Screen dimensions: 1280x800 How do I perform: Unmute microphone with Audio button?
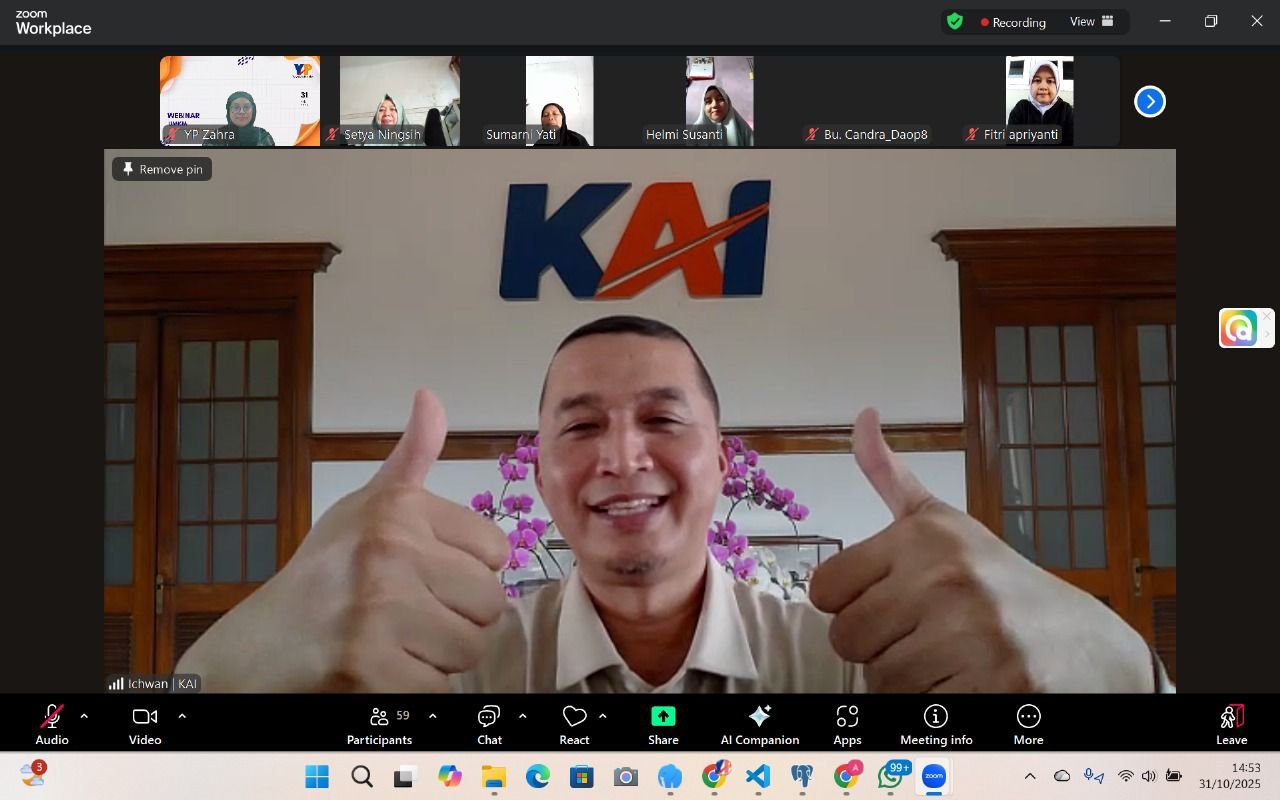(52, 725)
